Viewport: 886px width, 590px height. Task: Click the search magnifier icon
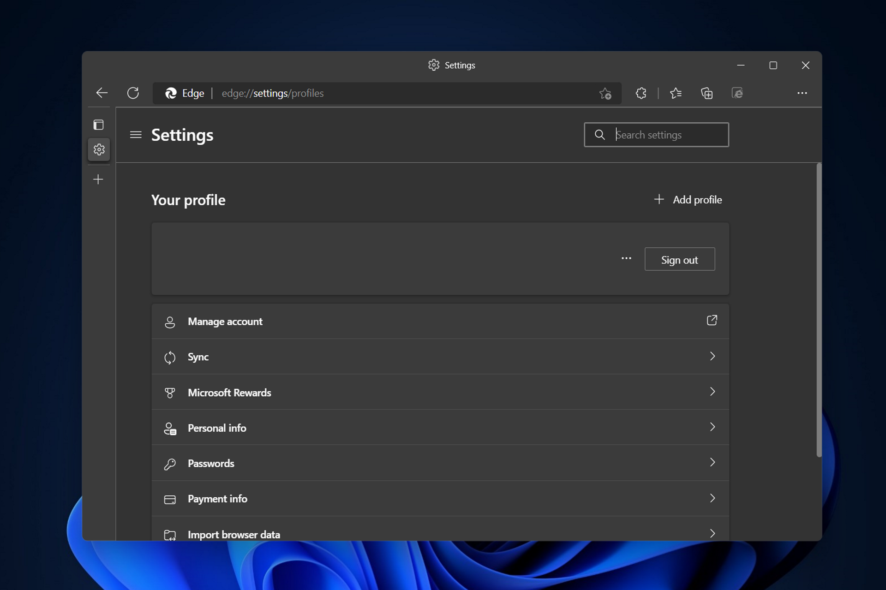(x=600, y=135)
